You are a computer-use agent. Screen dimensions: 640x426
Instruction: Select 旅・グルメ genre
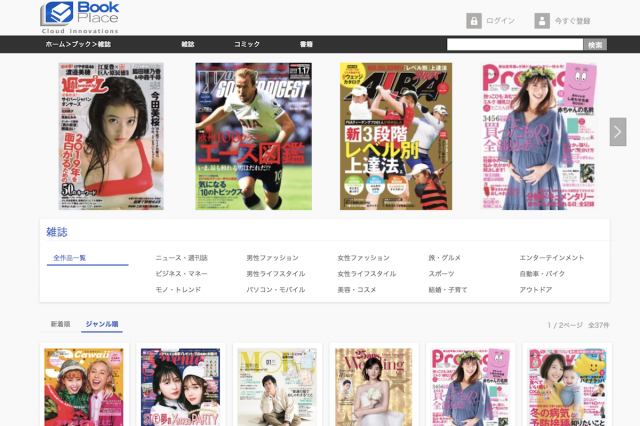click(444, 258)
